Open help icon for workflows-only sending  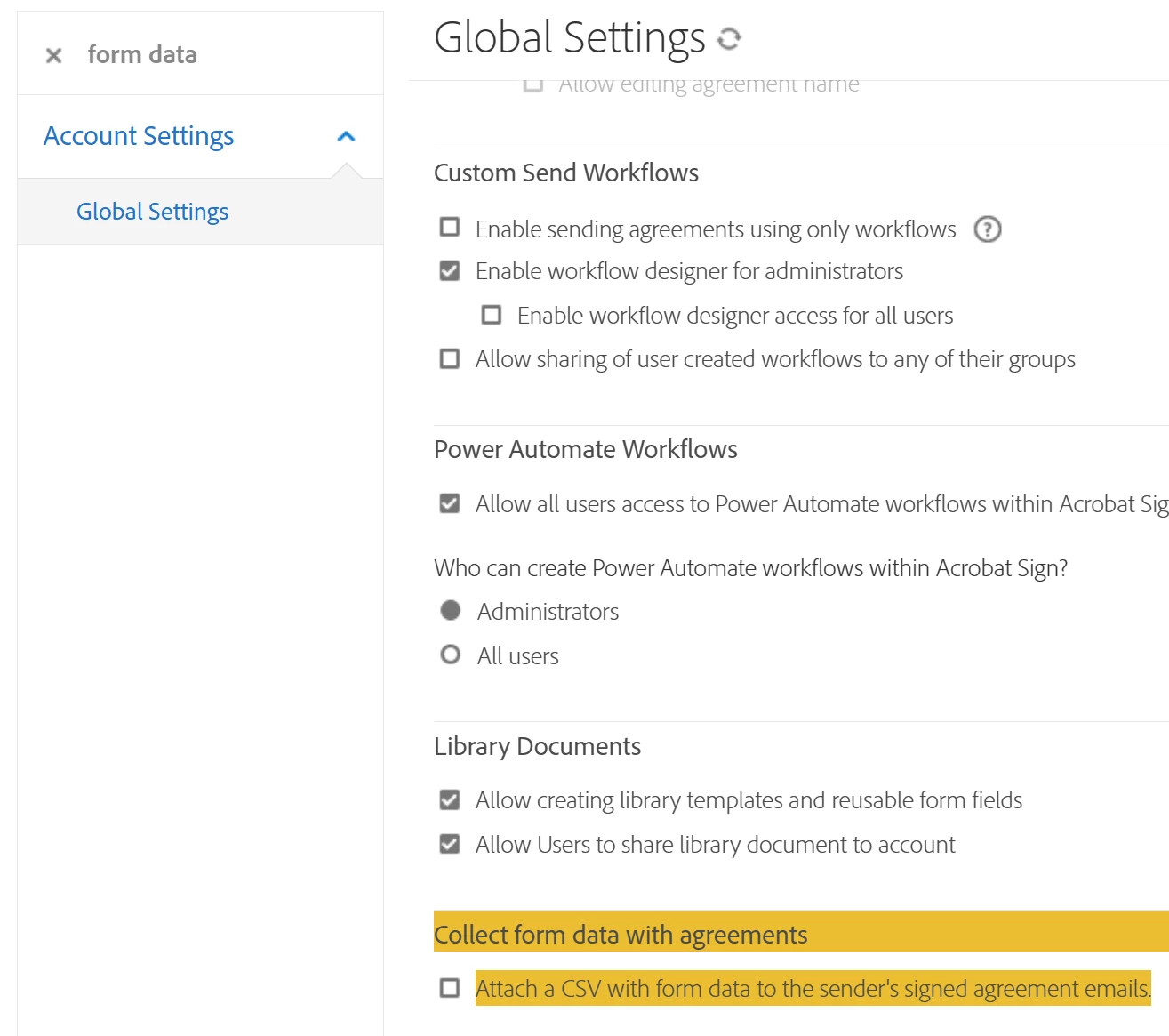[987, 229]
